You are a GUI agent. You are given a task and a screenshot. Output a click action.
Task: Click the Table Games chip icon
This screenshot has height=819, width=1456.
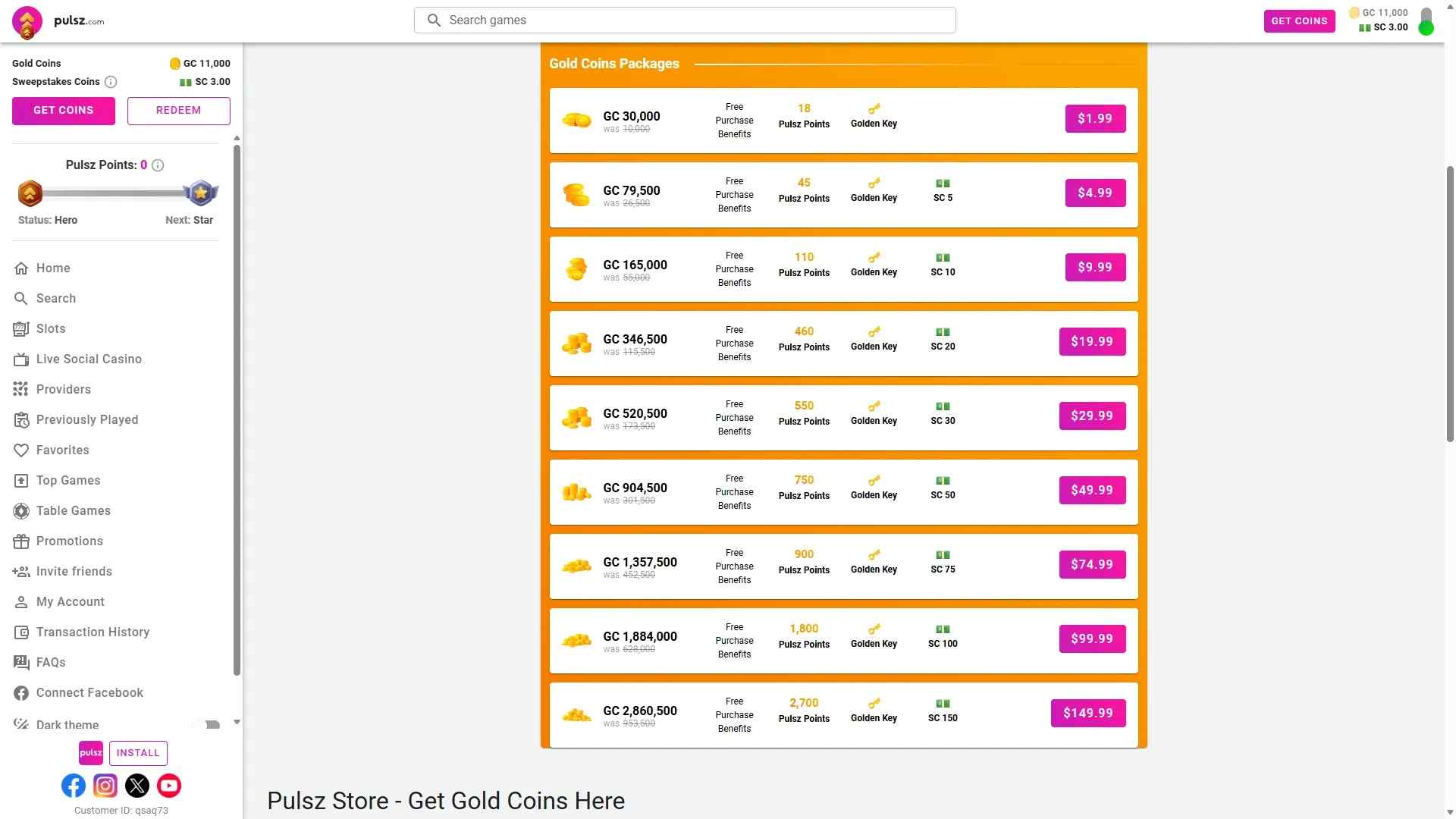pyautogui.click(x=21, y=511)
